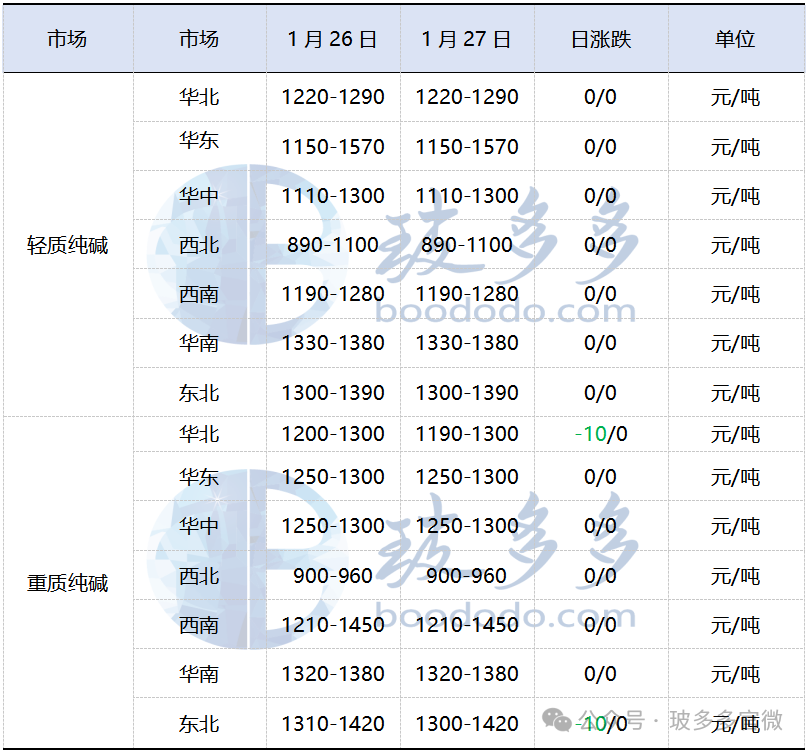Select the 1月26日 column header

click(x=332, y=38)
